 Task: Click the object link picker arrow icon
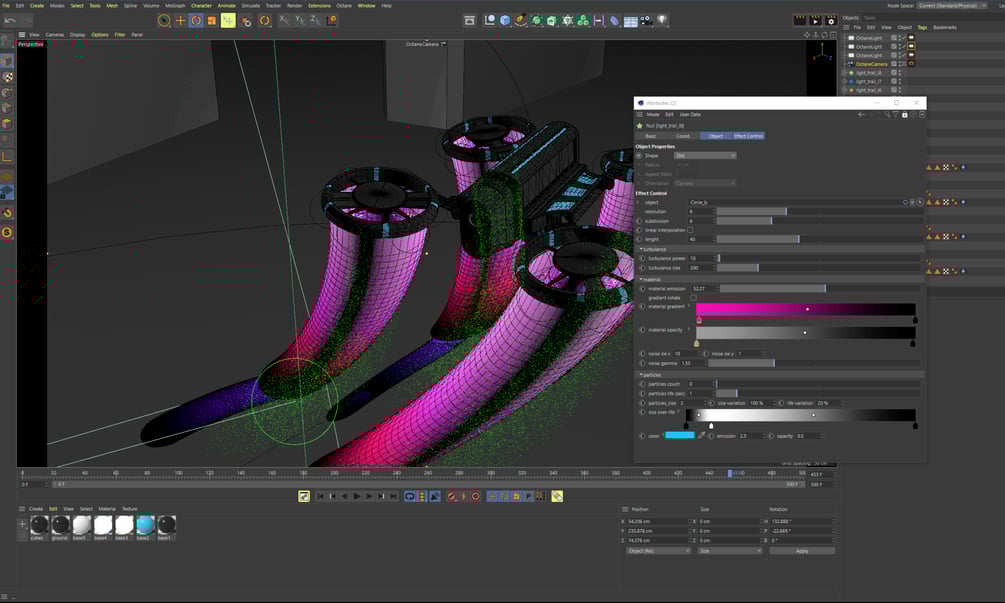click(x=920, y=202)
